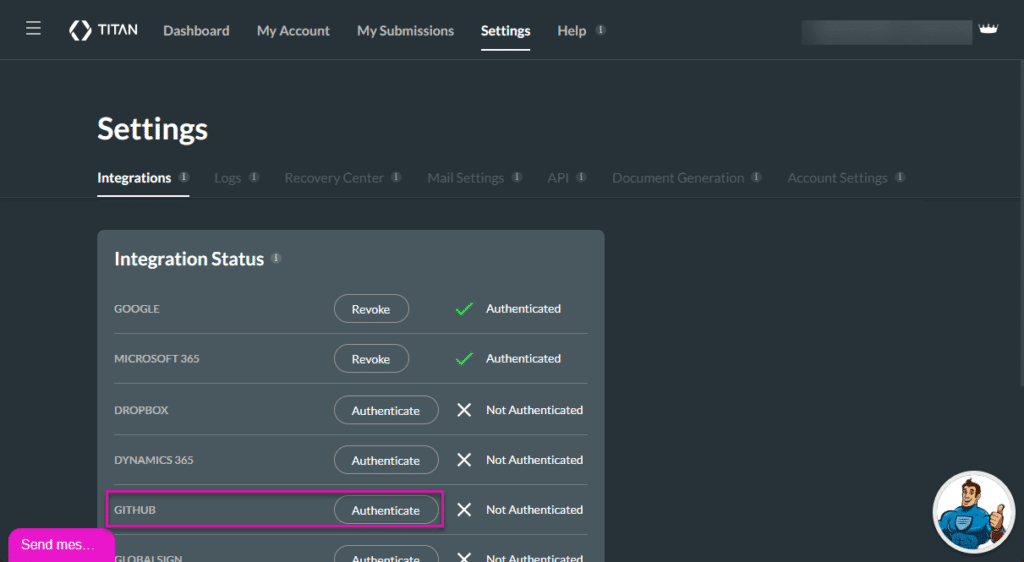Go to My Submissions
The height and width of the screenshot is (562, 1024).
coord(405,31)
